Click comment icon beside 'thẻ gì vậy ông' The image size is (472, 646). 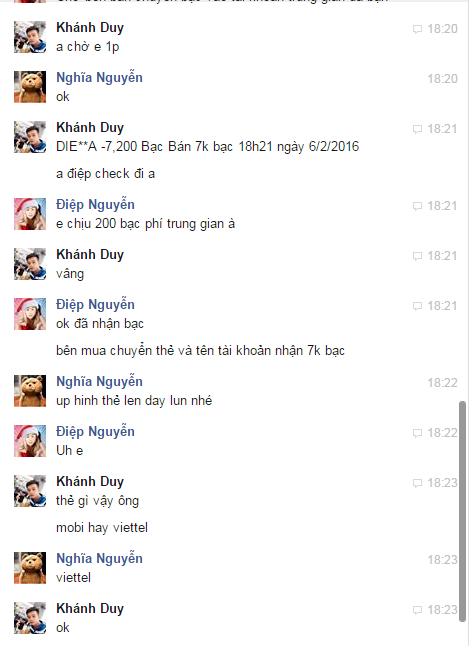(417, 482)
